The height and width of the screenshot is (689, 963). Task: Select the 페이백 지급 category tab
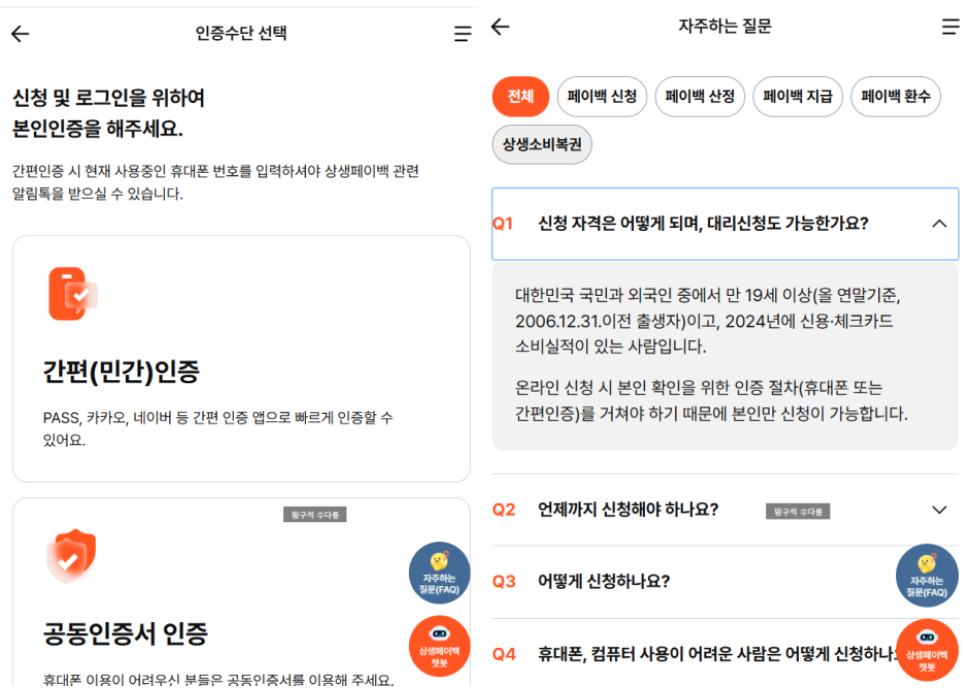tap(797, 96)
